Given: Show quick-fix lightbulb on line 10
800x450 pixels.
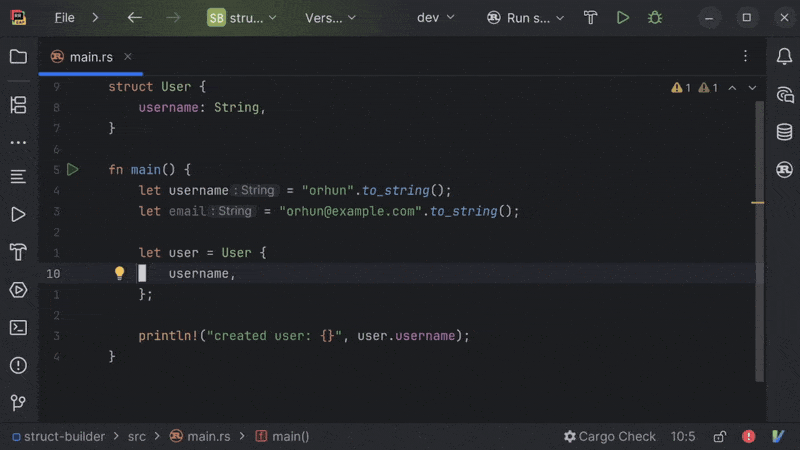Looking at the screenshot, I should tap(119, 273).
